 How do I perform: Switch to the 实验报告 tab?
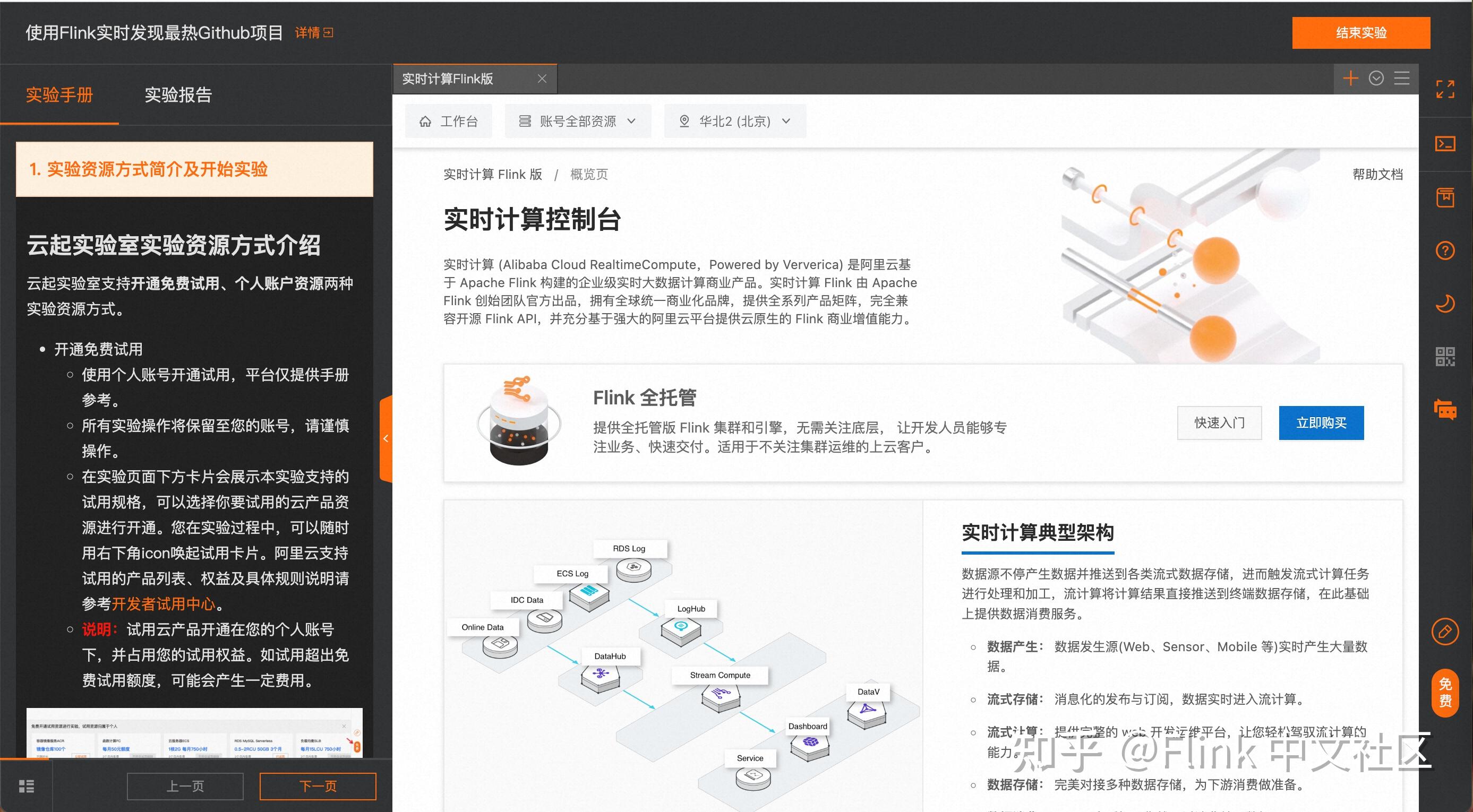coord(178,95)
